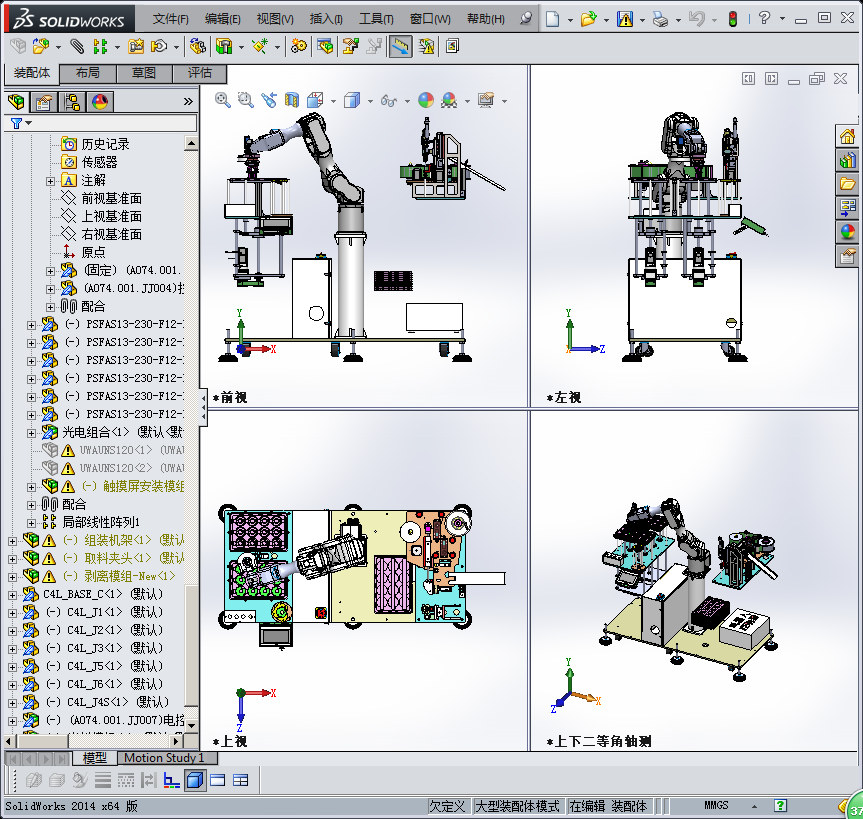Expand the 注解 tree node

(x=50, y=181)
